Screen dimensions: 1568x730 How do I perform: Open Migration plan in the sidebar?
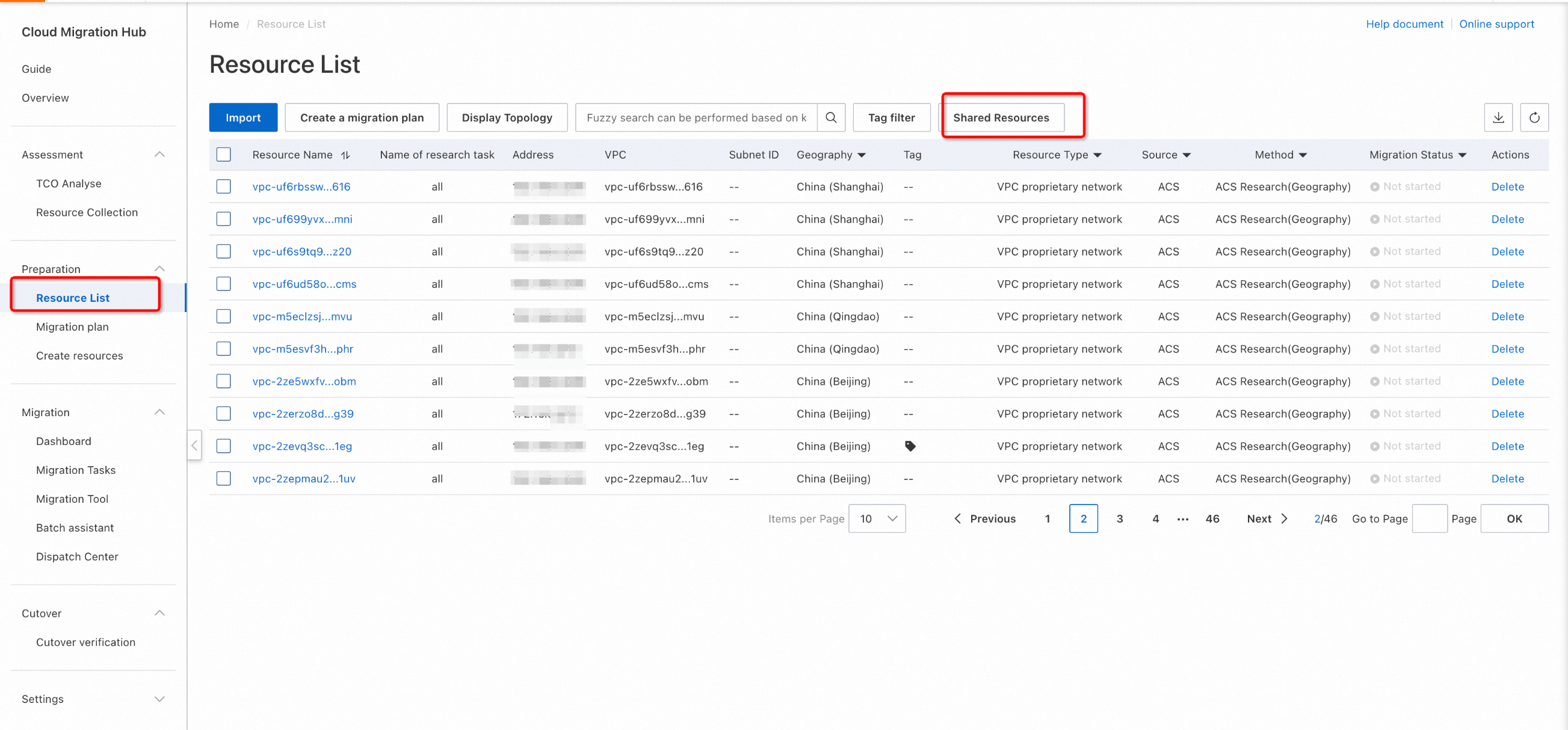[72, 327]
